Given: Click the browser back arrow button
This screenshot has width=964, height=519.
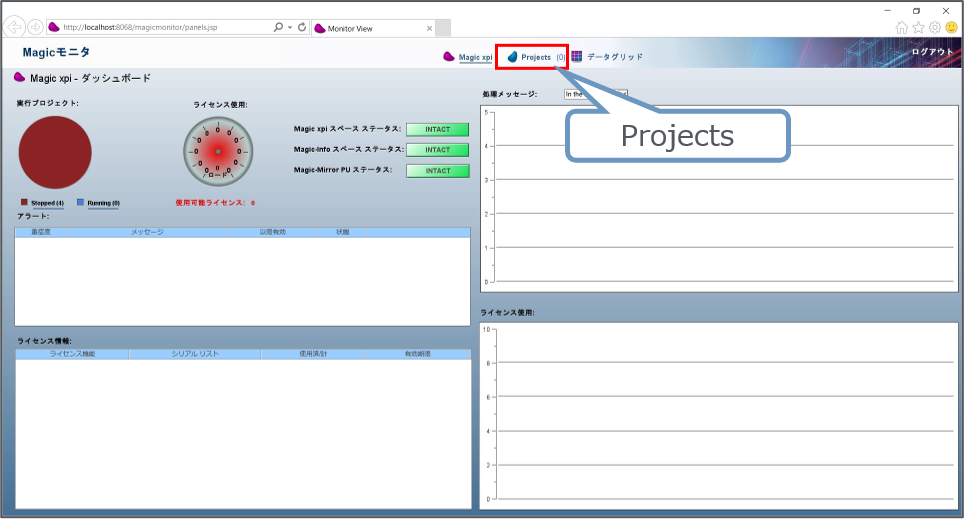Looking at the screenshot, I should pos(15,27).
